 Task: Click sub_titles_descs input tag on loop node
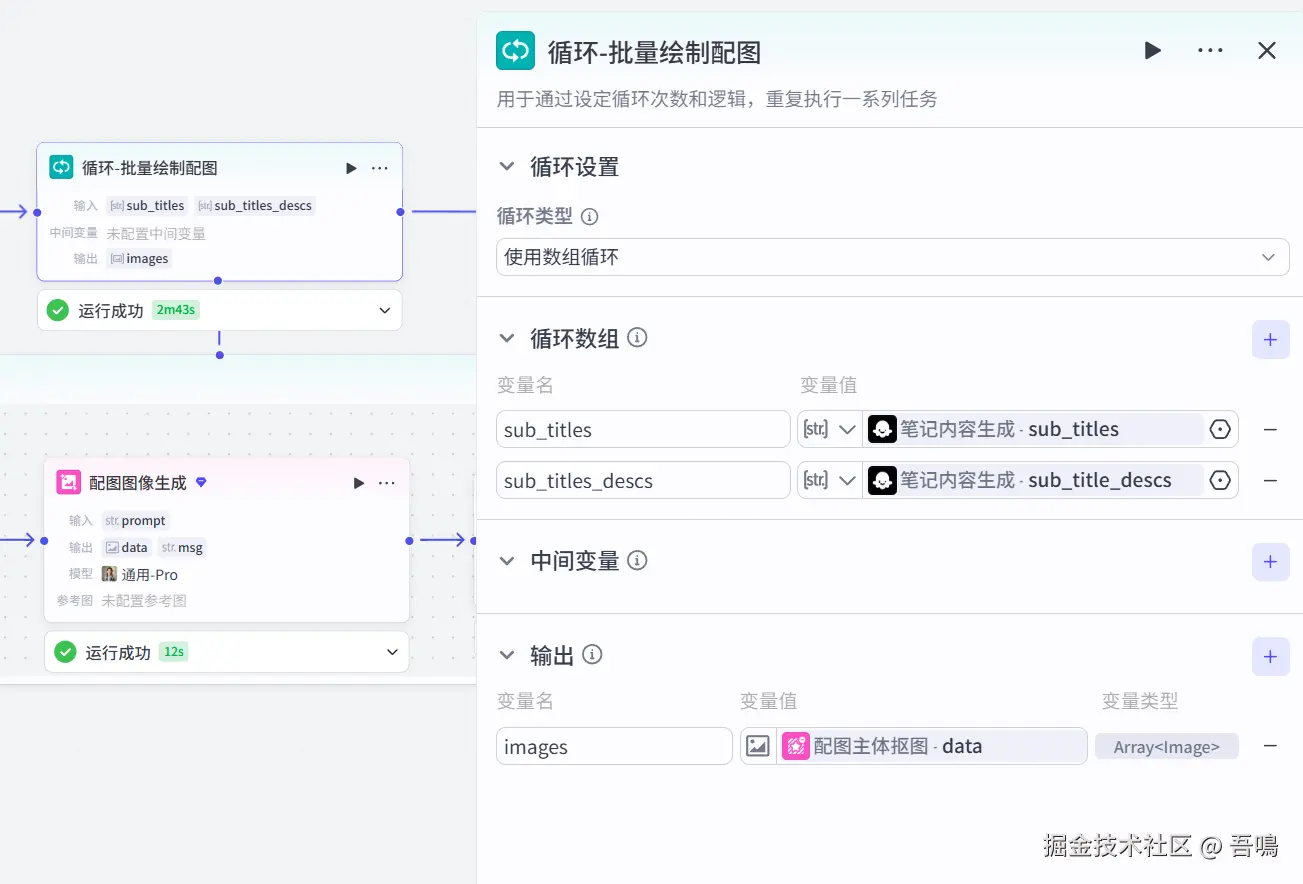click(255, 206)
